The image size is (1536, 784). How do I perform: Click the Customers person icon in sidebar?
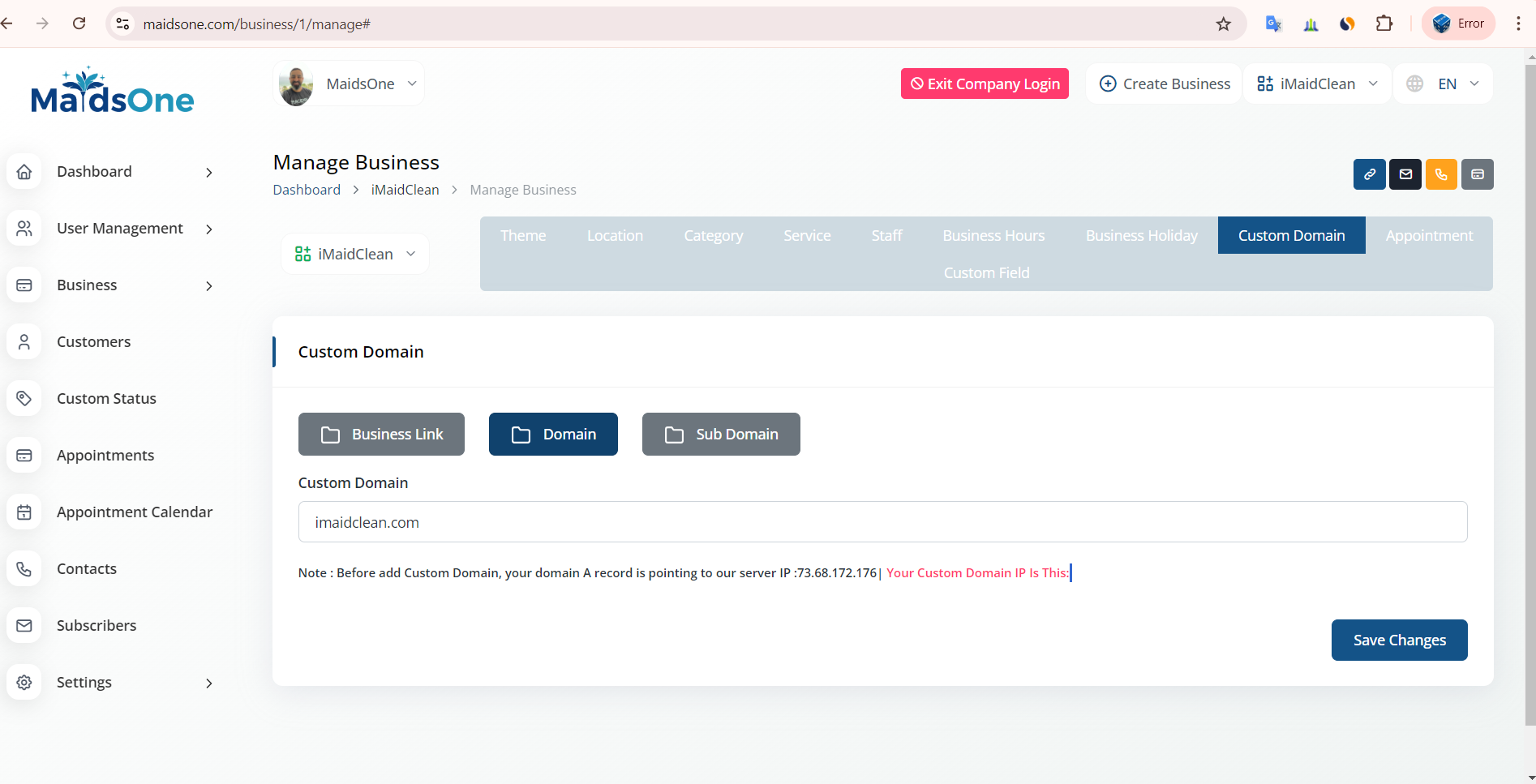[x=24, y=342]
